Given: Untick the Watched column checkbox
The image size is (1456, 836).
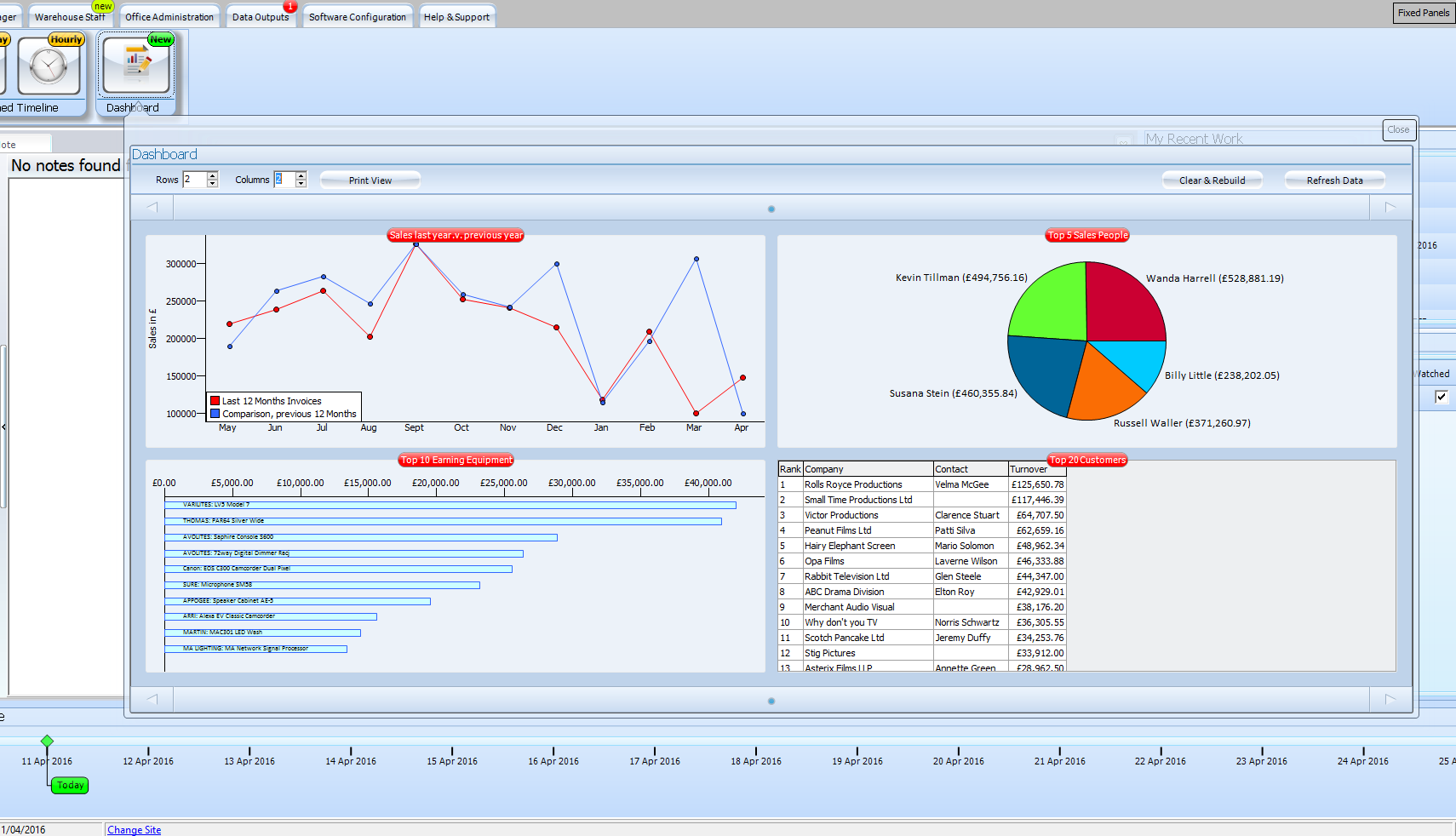Looking at the screenshot, I should 1441,397.
